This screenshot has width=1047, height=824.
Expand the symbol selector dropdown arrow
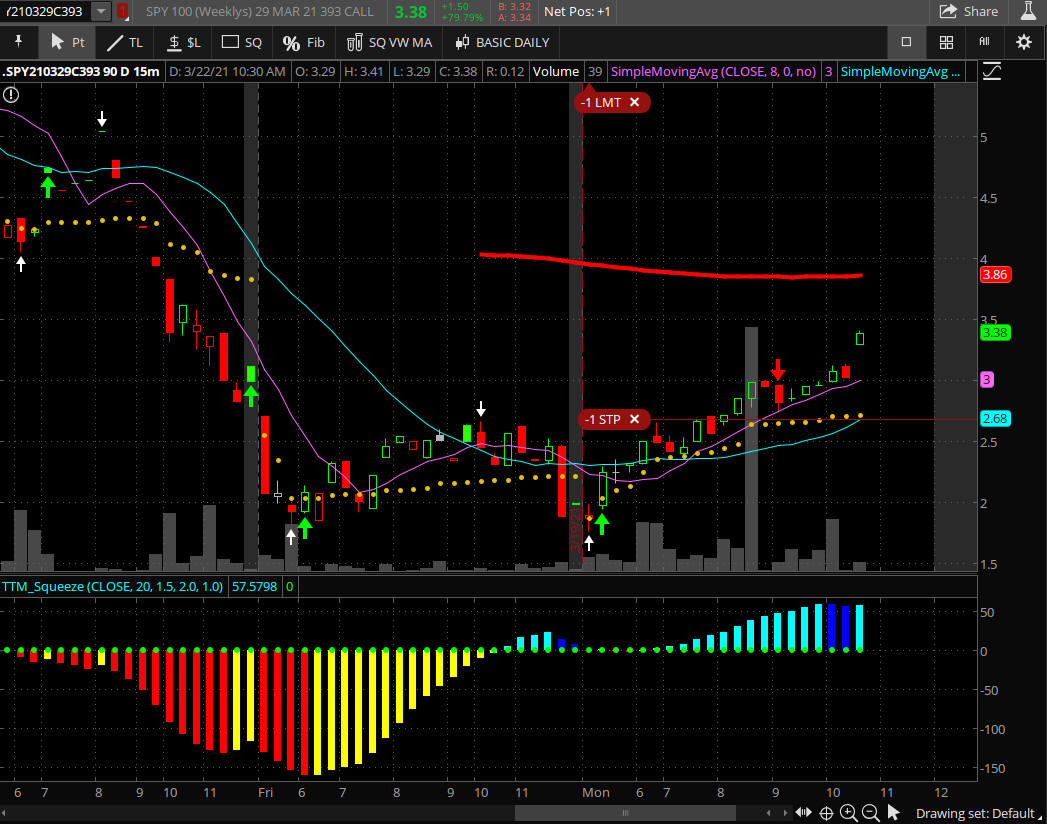(101, 11)
